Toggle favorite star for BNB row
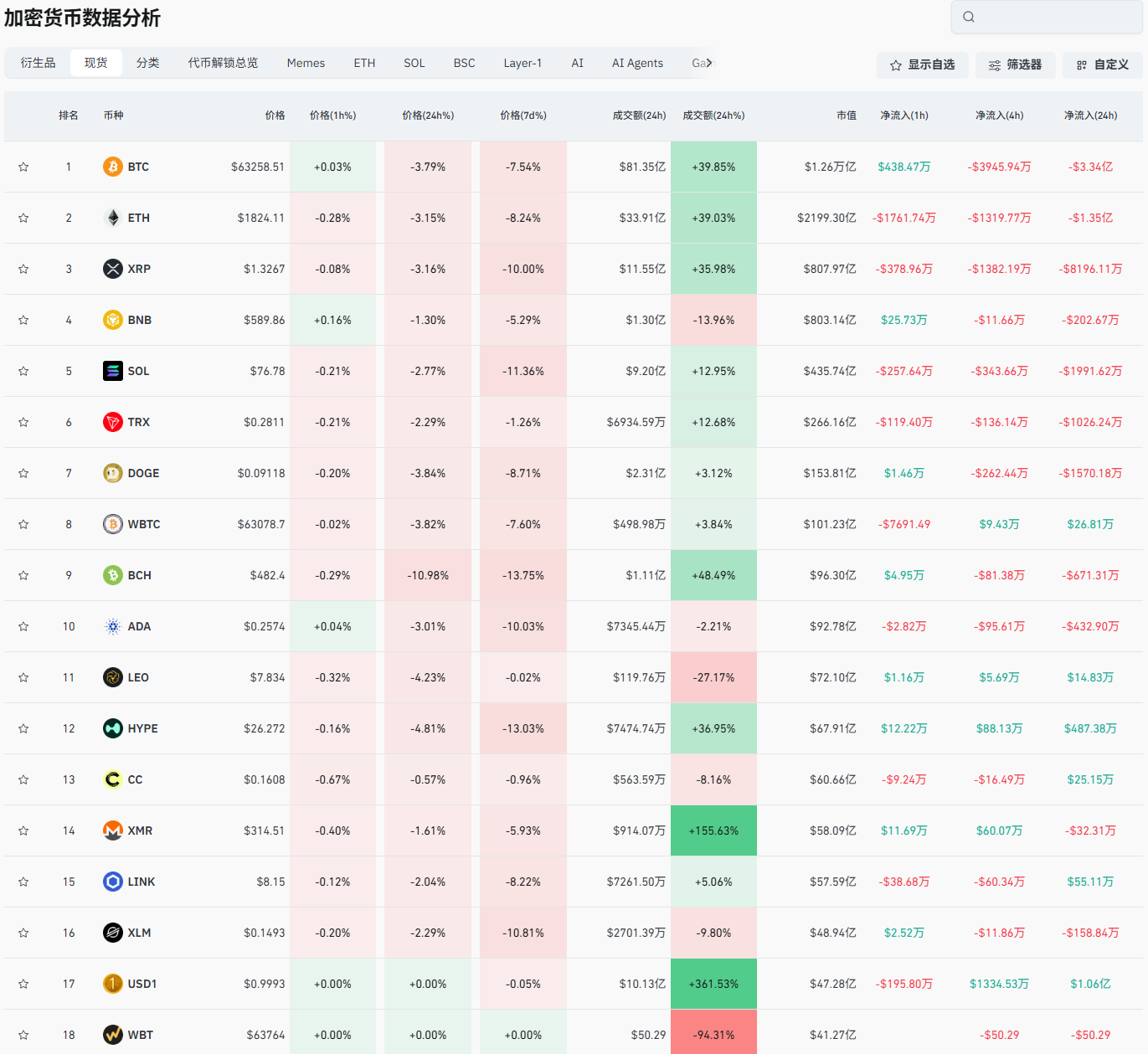The width and height of the screenshot is (1148, 1054). click(x=23, y=320)
